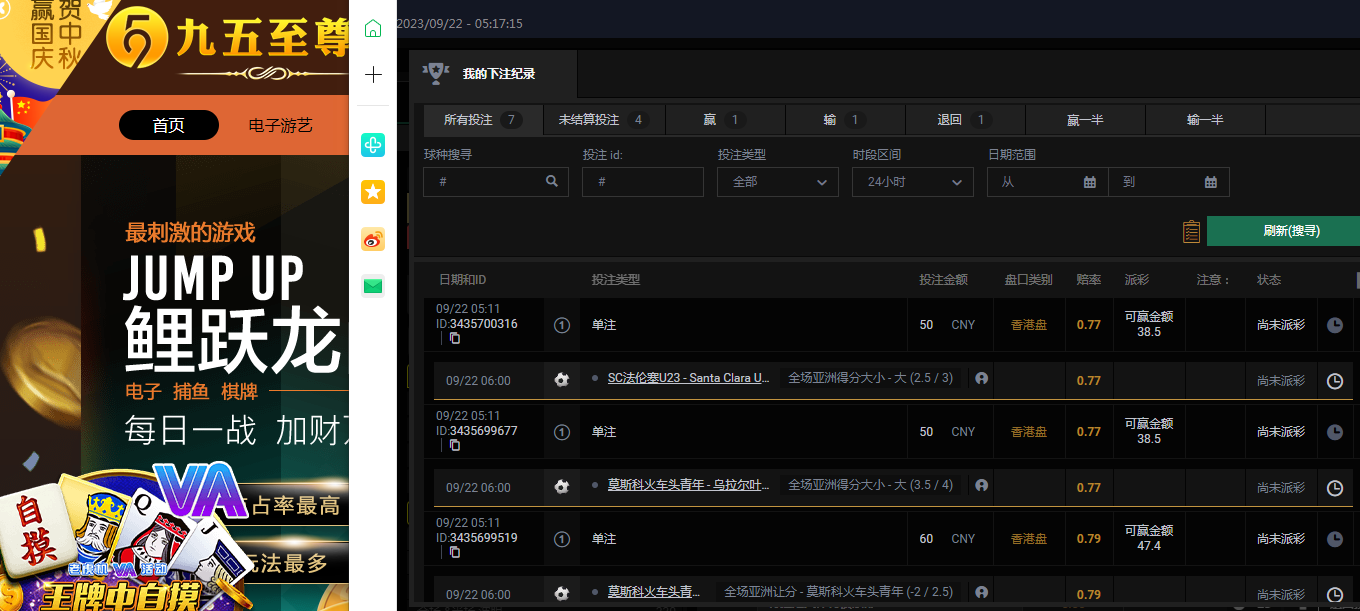
Task: Switch to the 未结算投注 tab
Action: click(602, 120)
